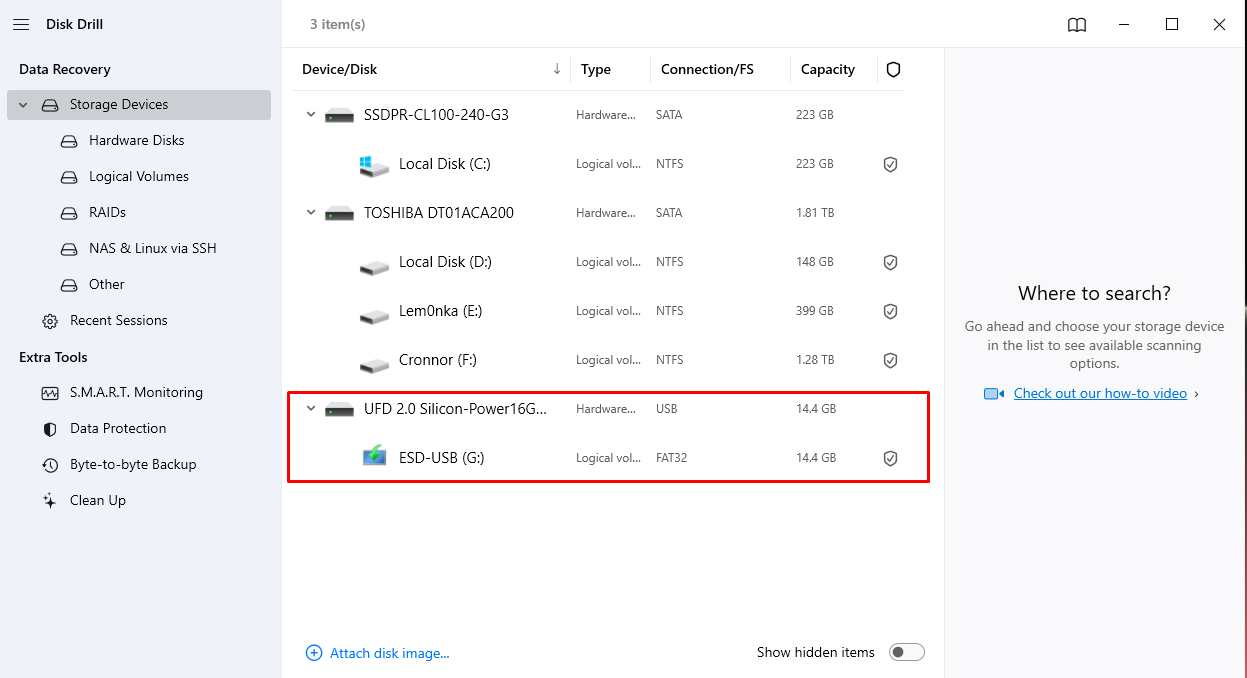The width and height of the screenshot is (1247, 678).
Task: Click the ESD-USB (G:) volume icon
Action: click(374, 457)
